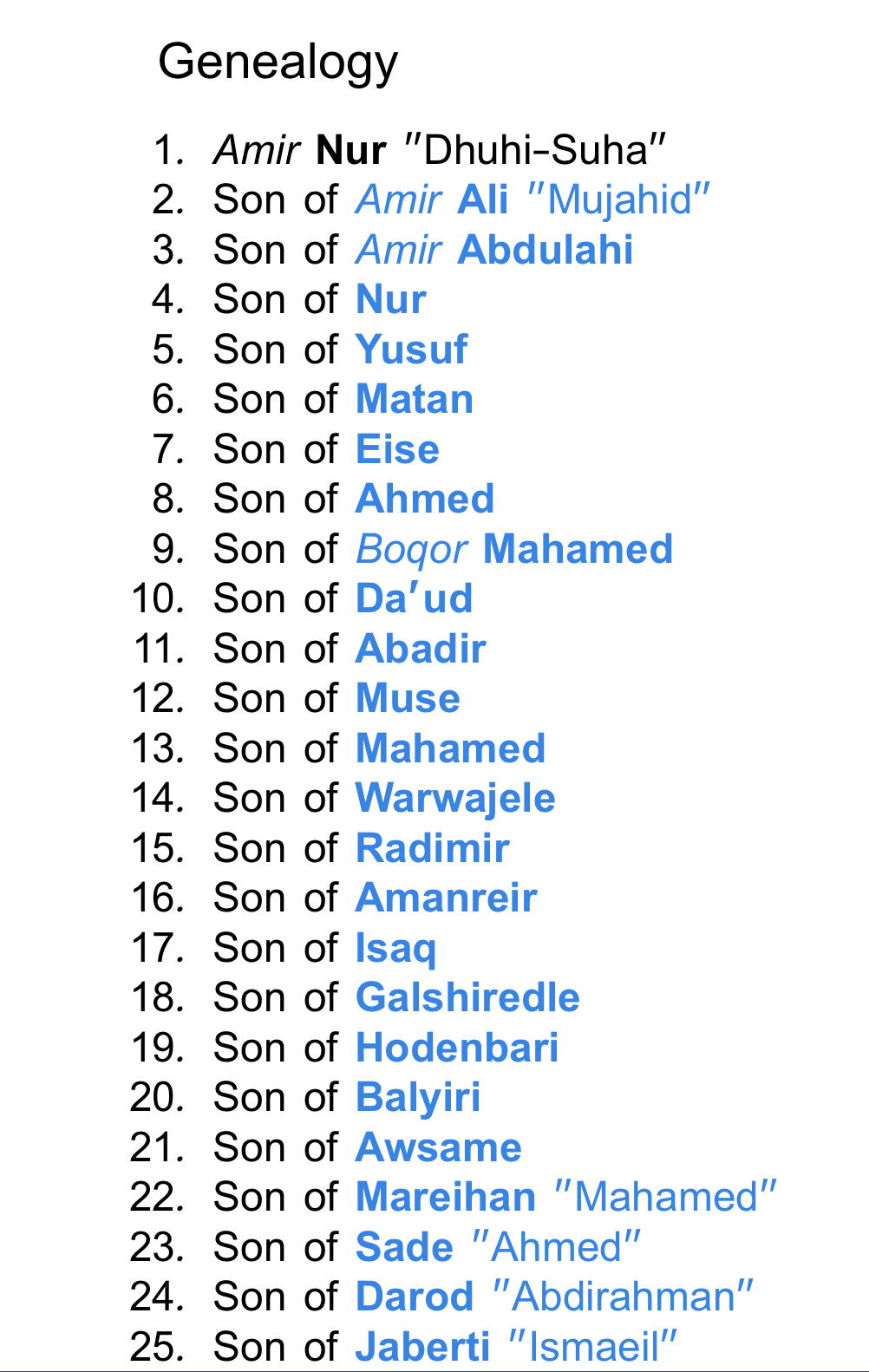Open the Mareihan "Mahamed" link

(x=565, y=1198)
